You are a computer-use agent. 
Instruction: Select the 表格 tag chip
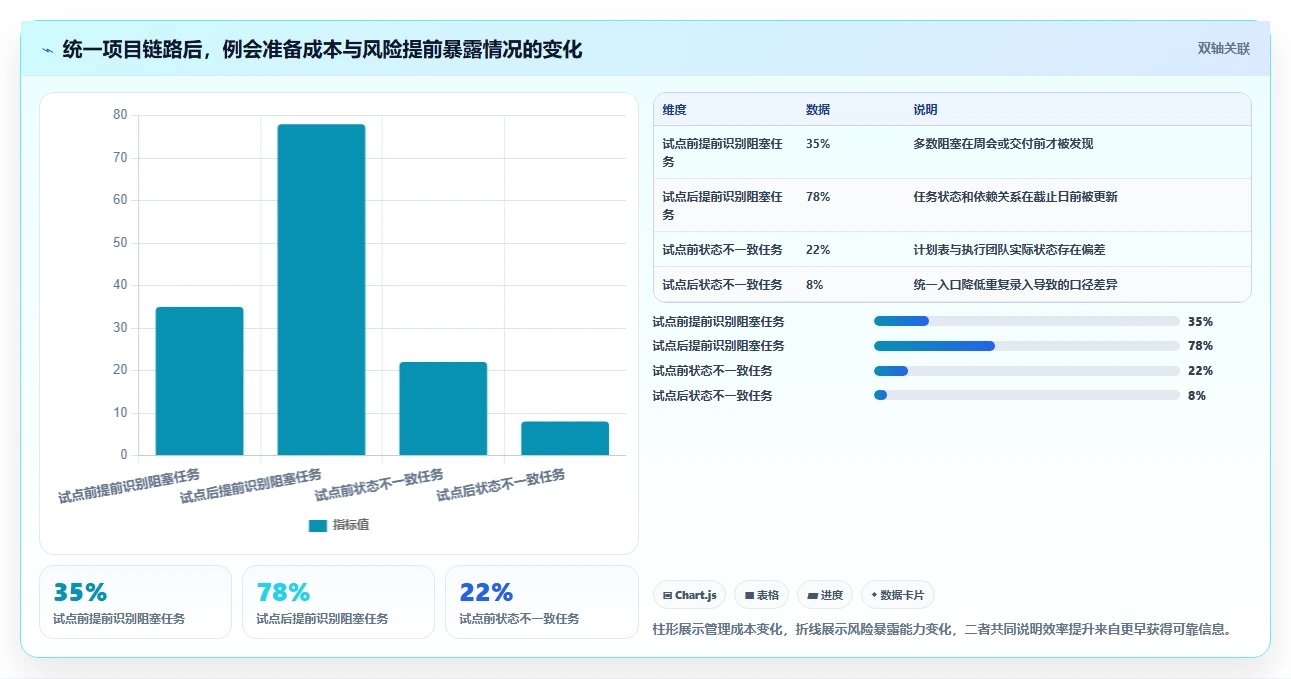(x=761, y=595)
